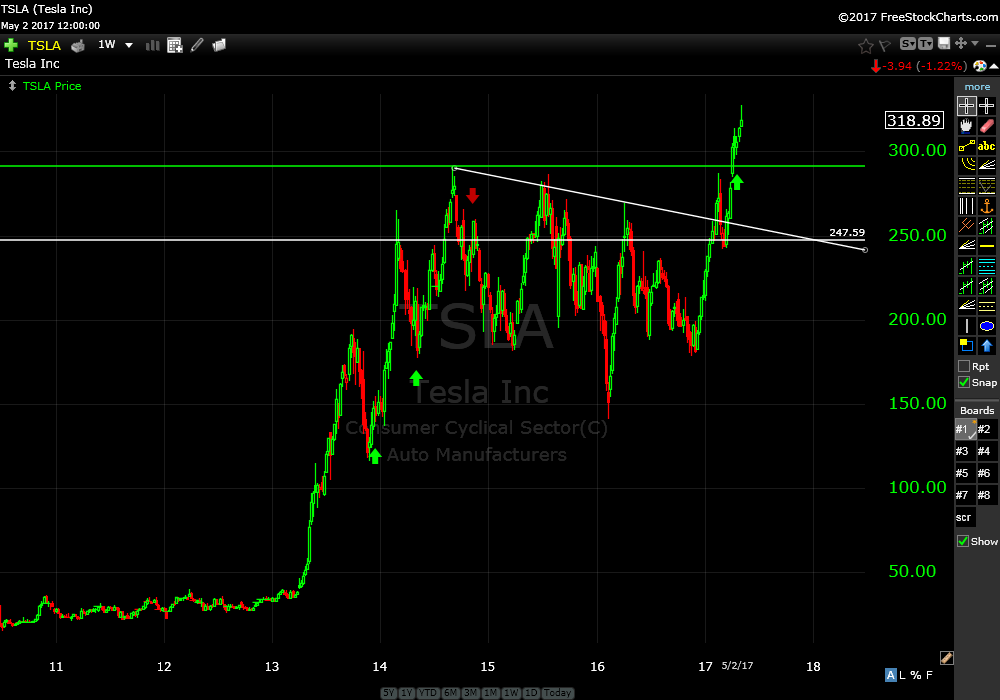Expand the 'more' drawing tools section
This screenshot has width=1000, height=700.
(x=977, y=87)
